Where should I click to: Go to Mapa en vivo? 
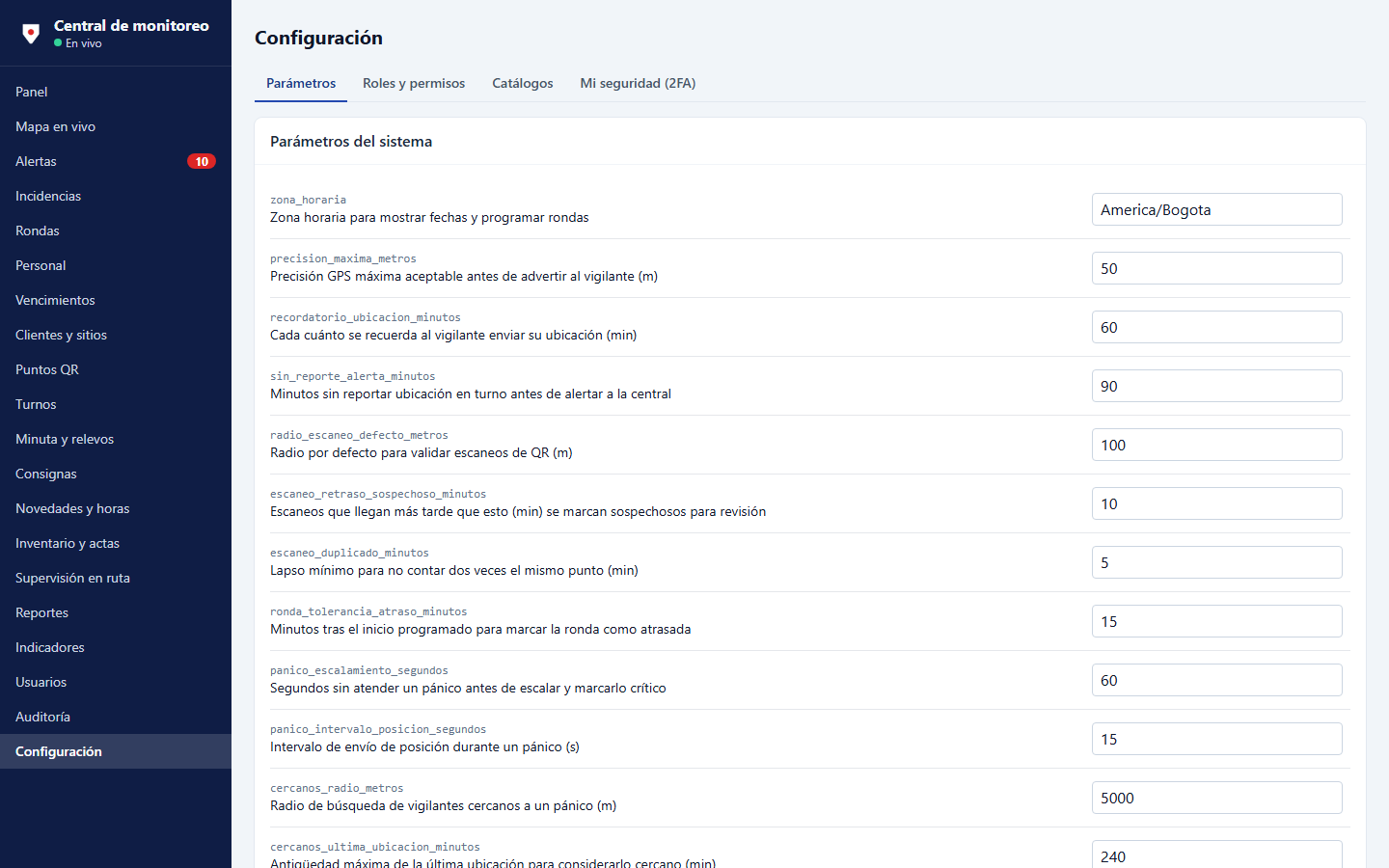116,126
